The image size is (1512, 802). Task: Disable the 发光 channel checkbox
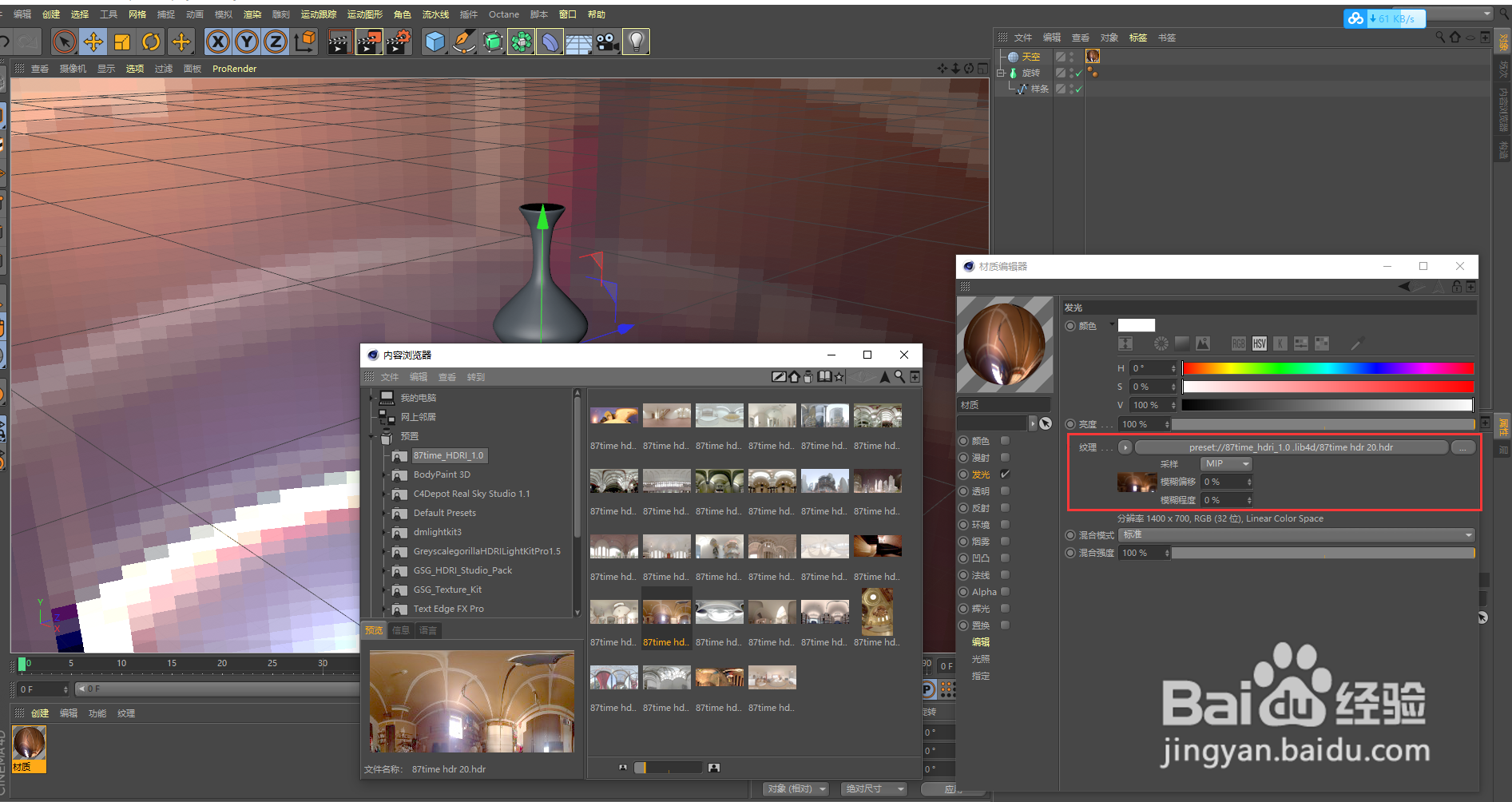coord(1005,474)
